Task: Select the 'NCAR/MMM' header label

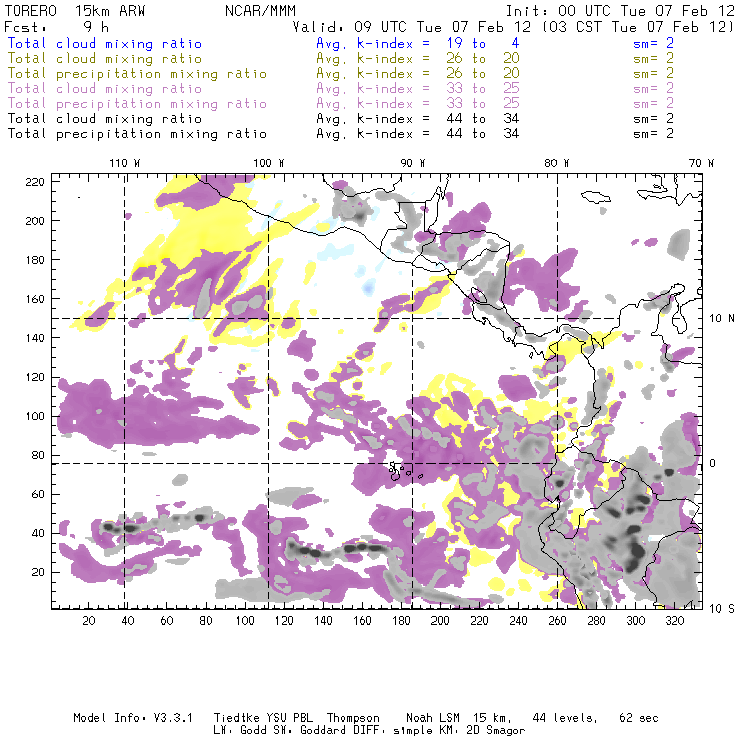Action: click(261, 11)
